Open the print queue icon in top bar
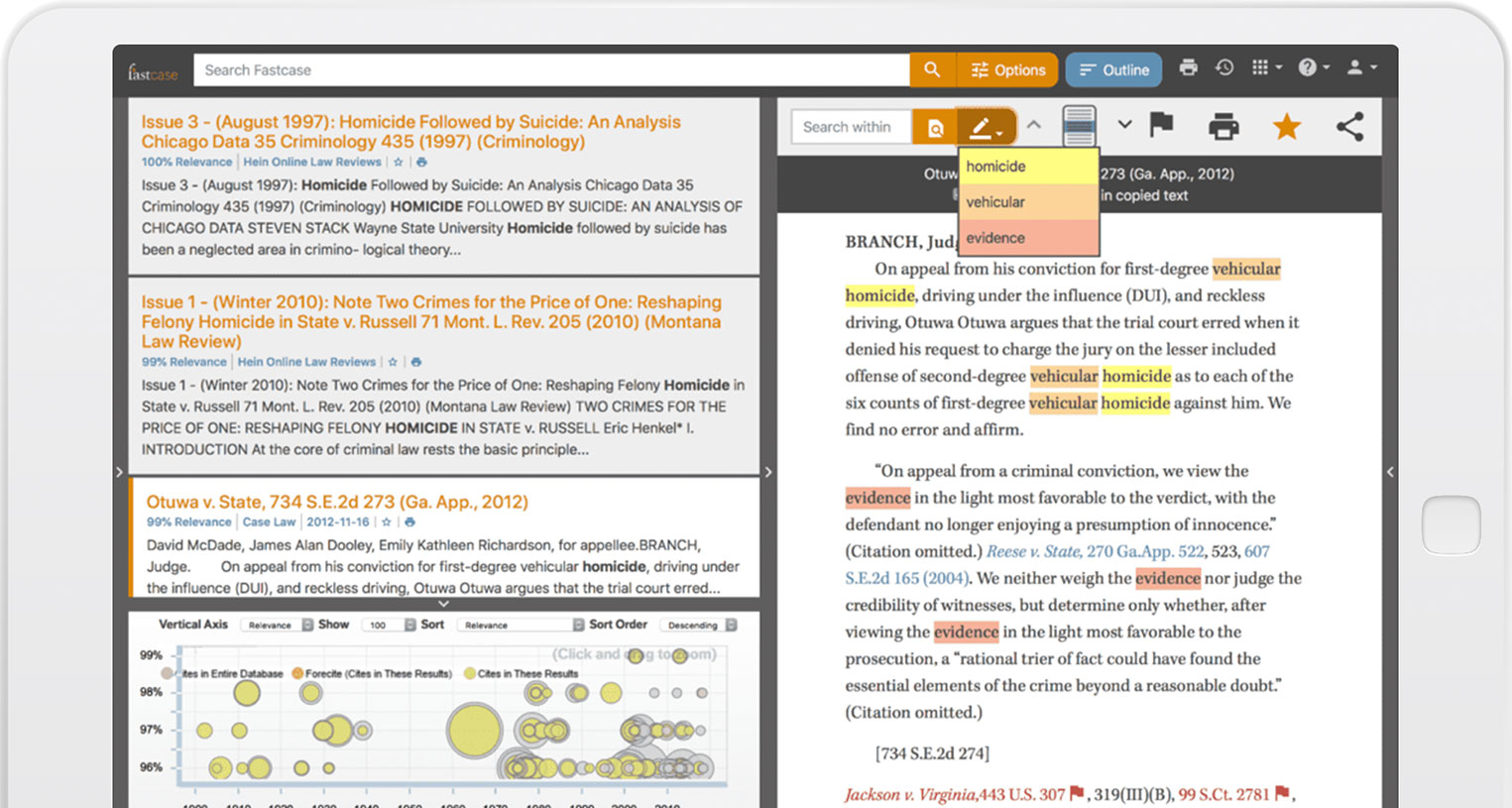 click(x=1188, y=68)
